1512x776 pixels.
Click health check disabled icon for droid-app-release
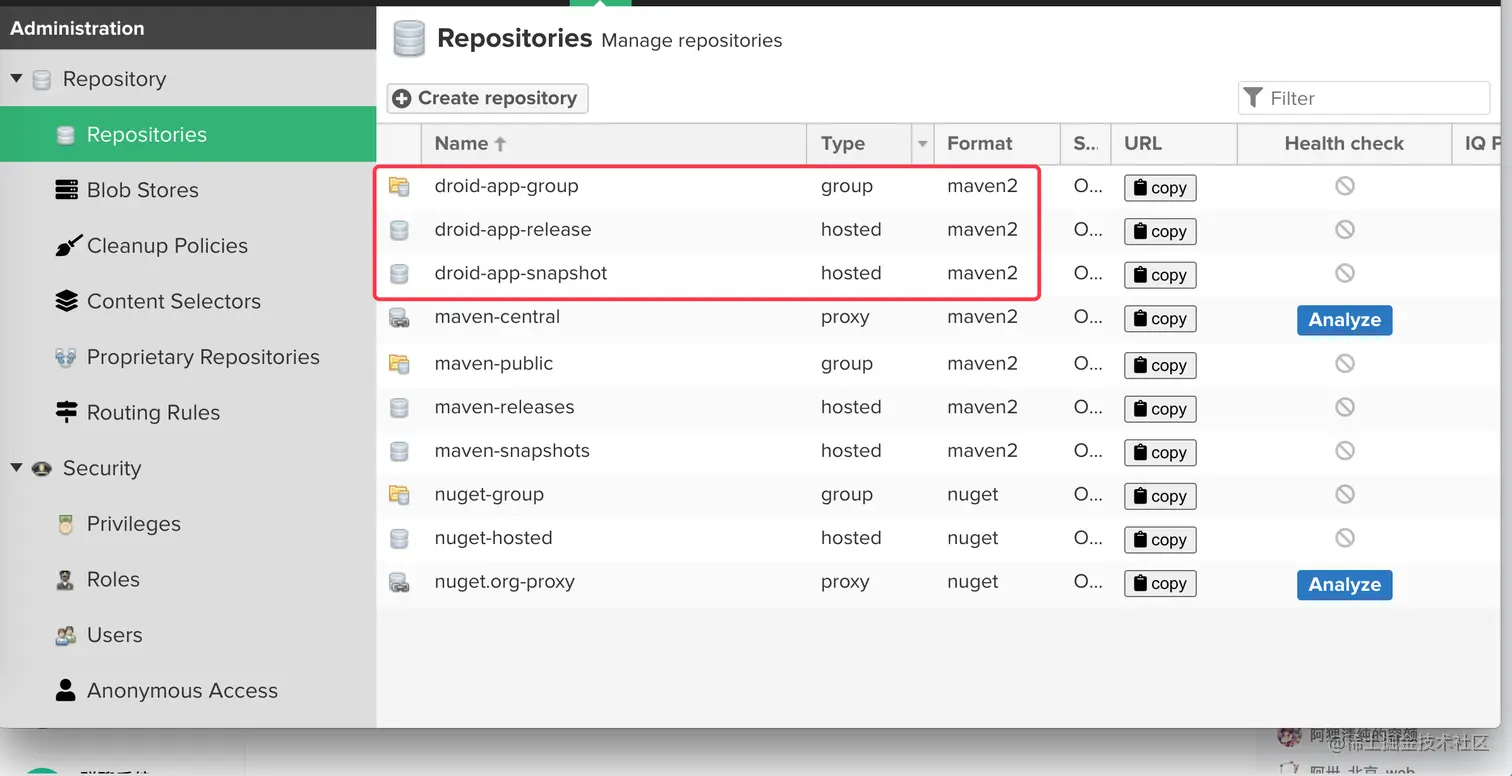(1344, 230)
